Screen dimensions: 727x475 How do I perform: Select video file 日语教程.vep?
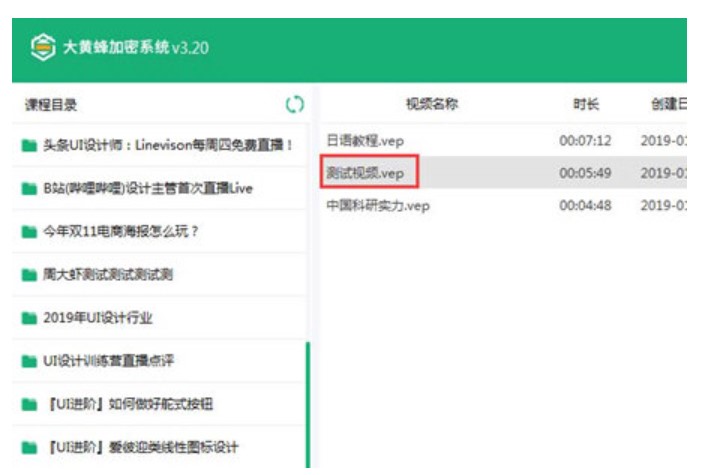365,140
